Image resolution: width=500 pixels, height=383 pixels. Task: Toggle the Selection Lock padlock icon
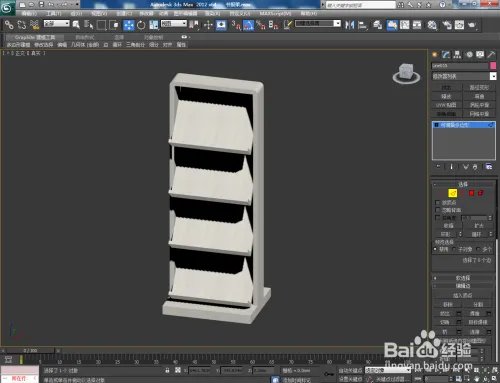point(167,370)
